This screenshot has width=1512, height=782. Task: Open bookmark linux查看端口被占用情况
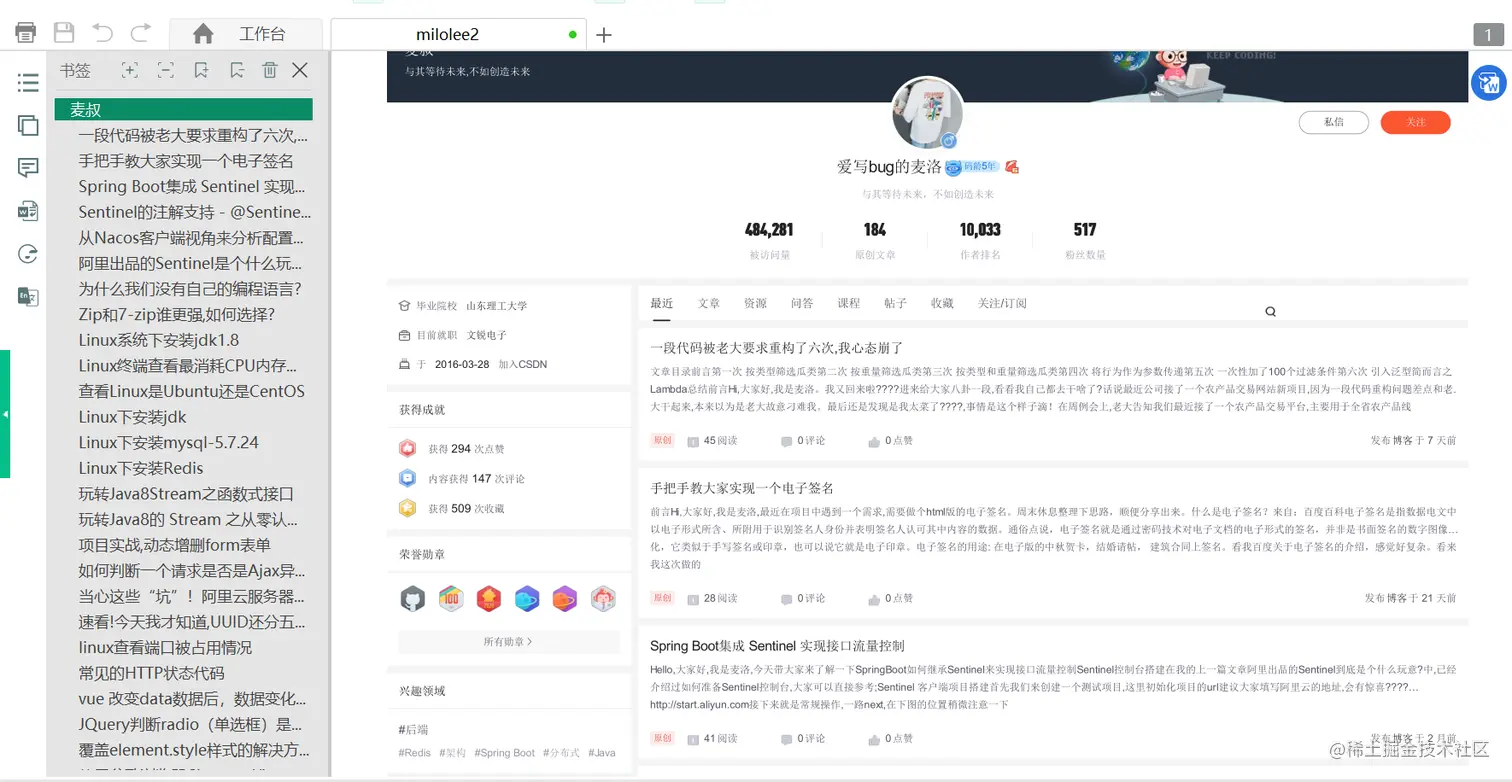click(165, 647)
